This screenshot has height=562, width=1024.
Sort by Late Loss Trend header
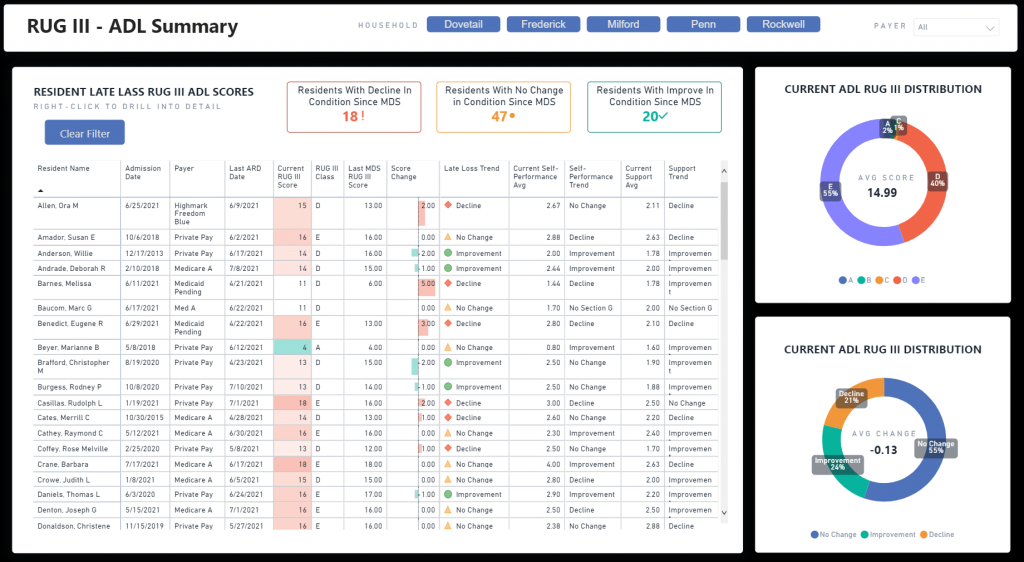point(472,168)
